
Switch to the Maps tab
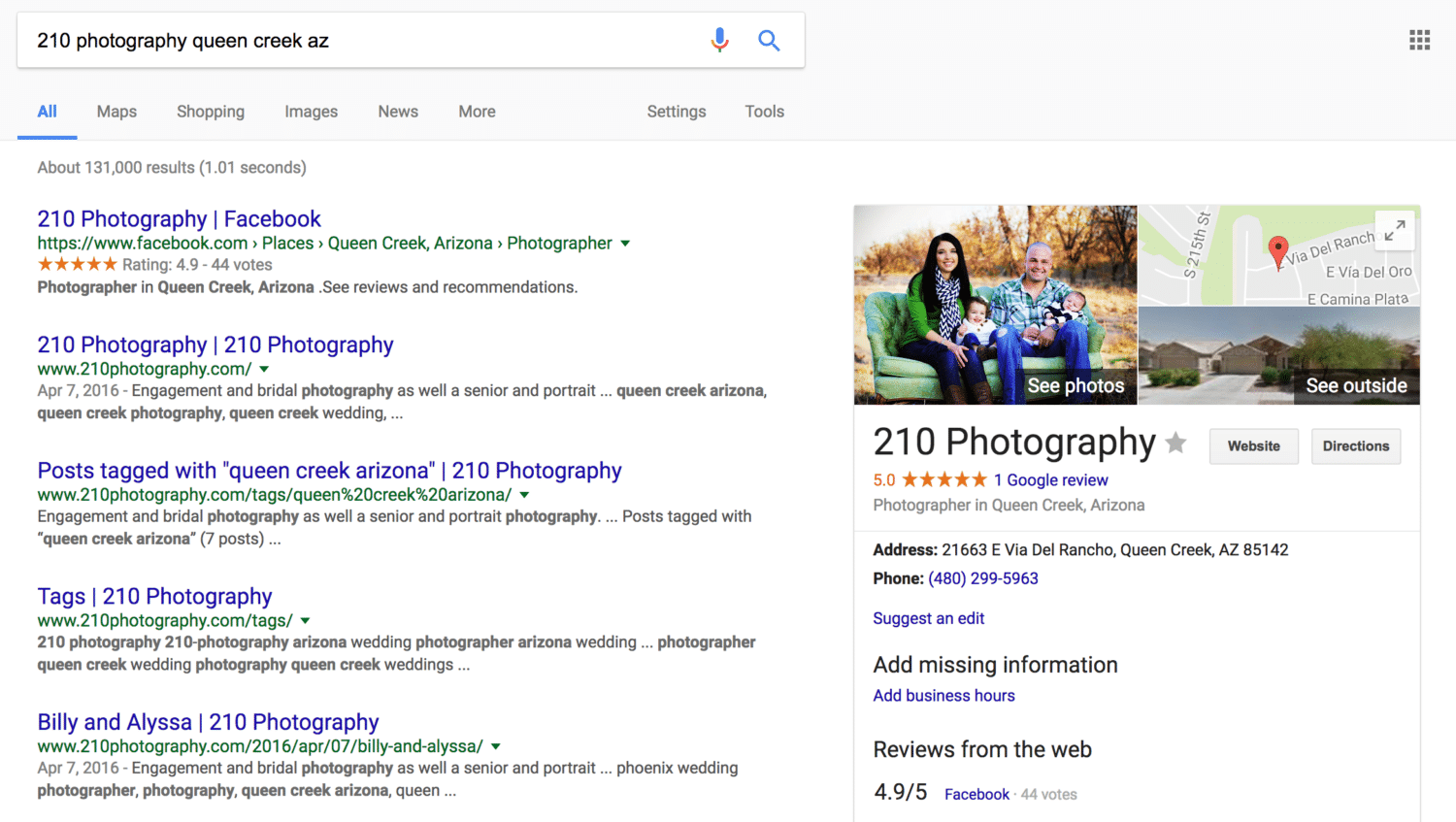[116, 112]
